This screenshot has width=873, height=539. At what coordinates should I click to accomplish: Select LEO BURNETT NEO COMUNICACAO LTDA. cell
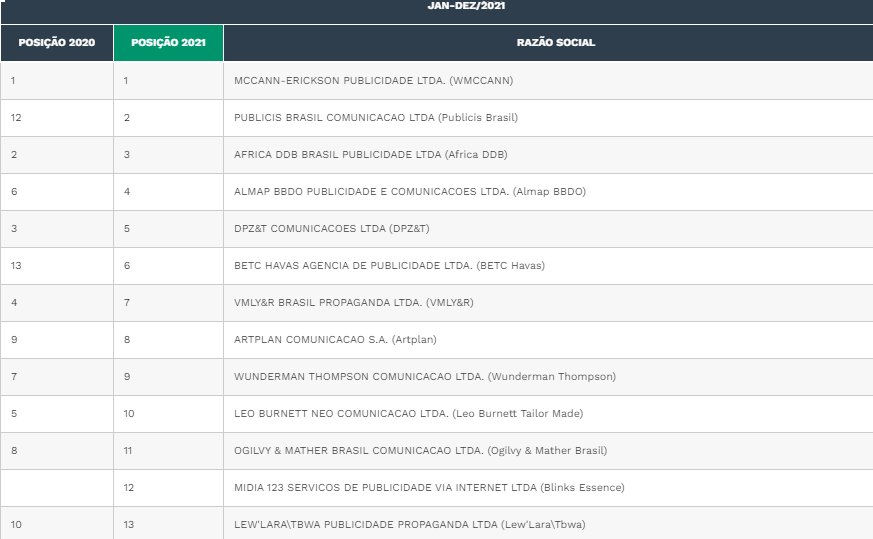[548, 414]
